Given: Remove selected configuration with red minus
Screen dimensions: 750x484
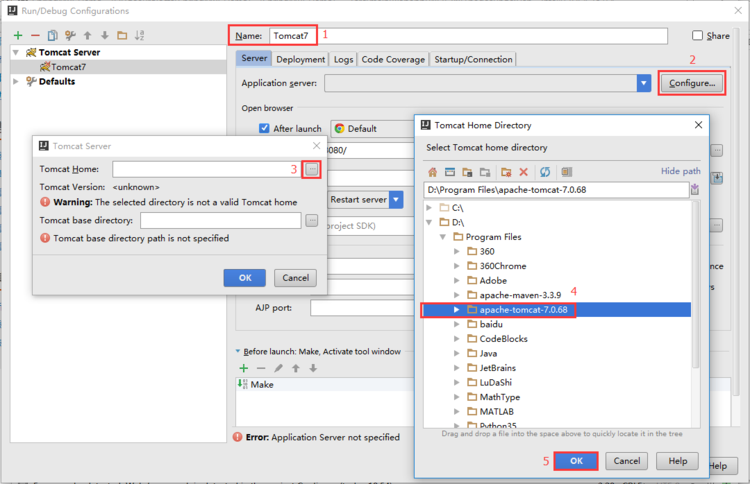Looking at the screenshot, I should pos(35,35).
